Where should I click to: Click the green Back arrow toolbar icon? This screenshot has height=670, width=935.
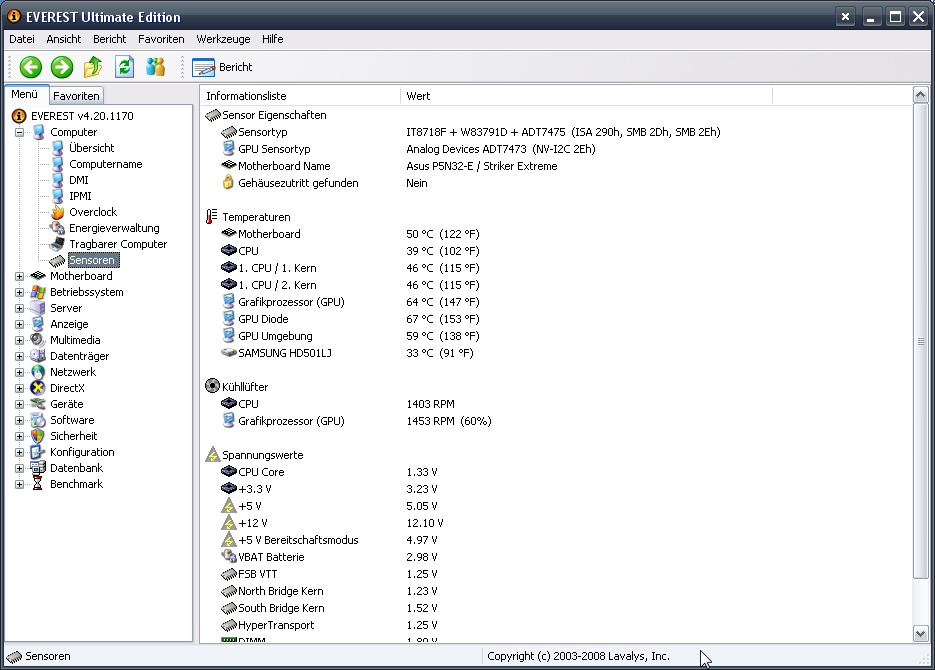(30, 67)
